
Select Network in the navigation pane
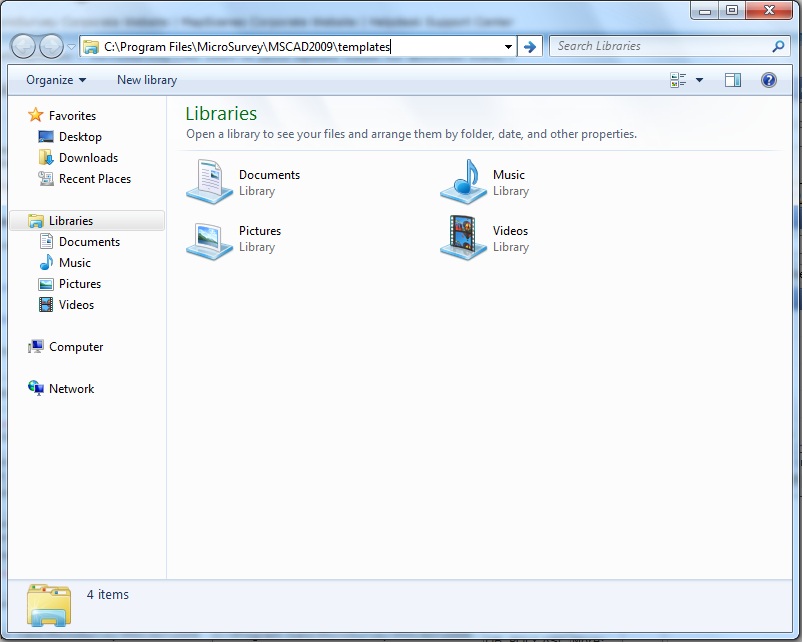[71, 389]
